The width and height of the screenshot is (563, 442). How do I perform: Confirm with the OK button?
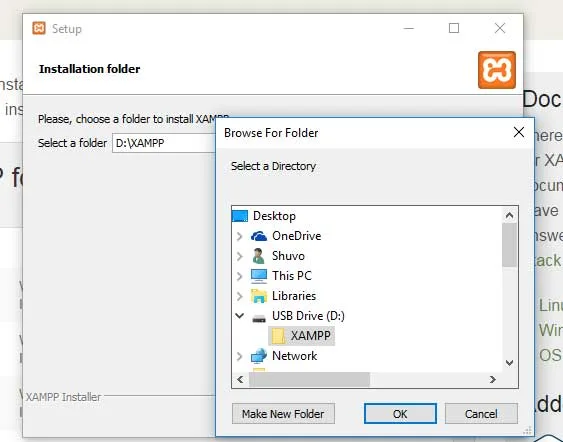400,414
